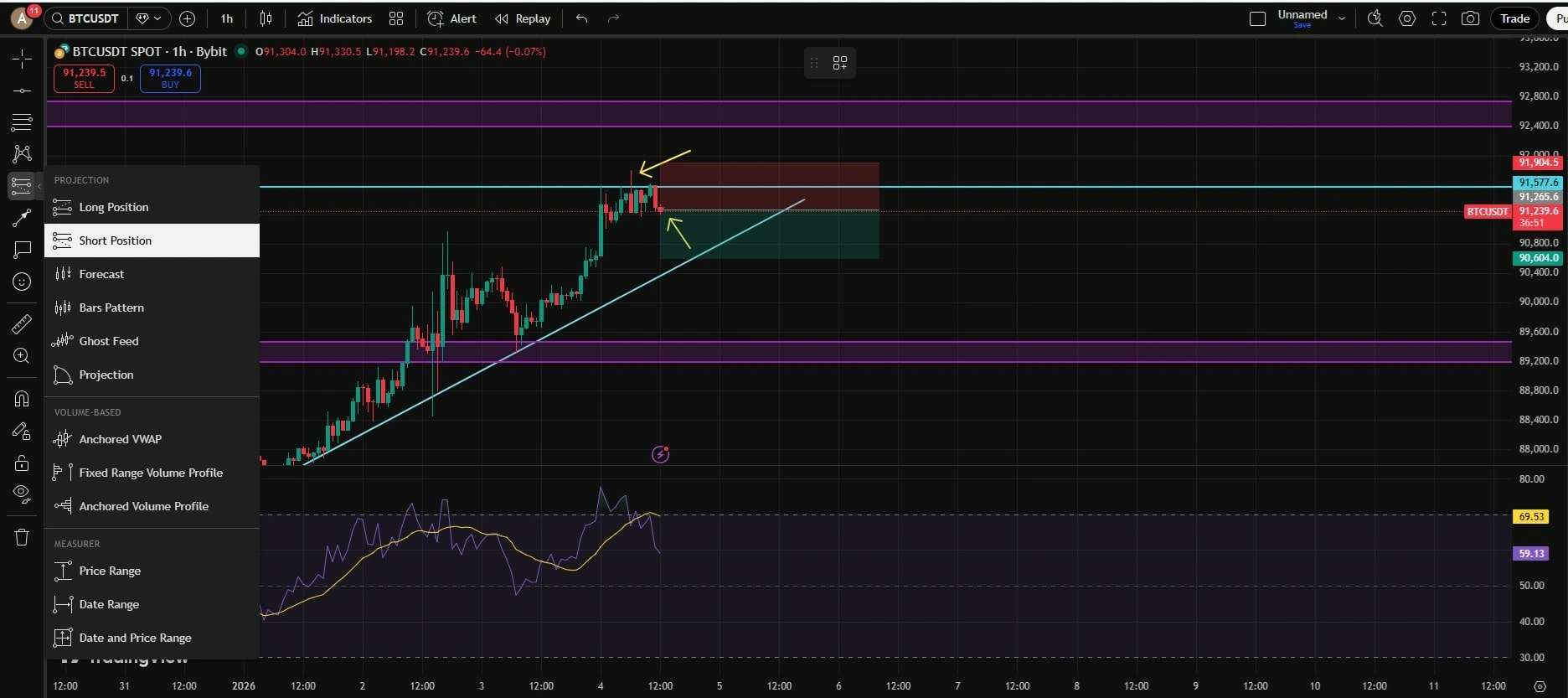Collapse the projection tools flyout arrow
Image resolution: width=1568 pixels, height=698 pixels.
tap(39, 186)
